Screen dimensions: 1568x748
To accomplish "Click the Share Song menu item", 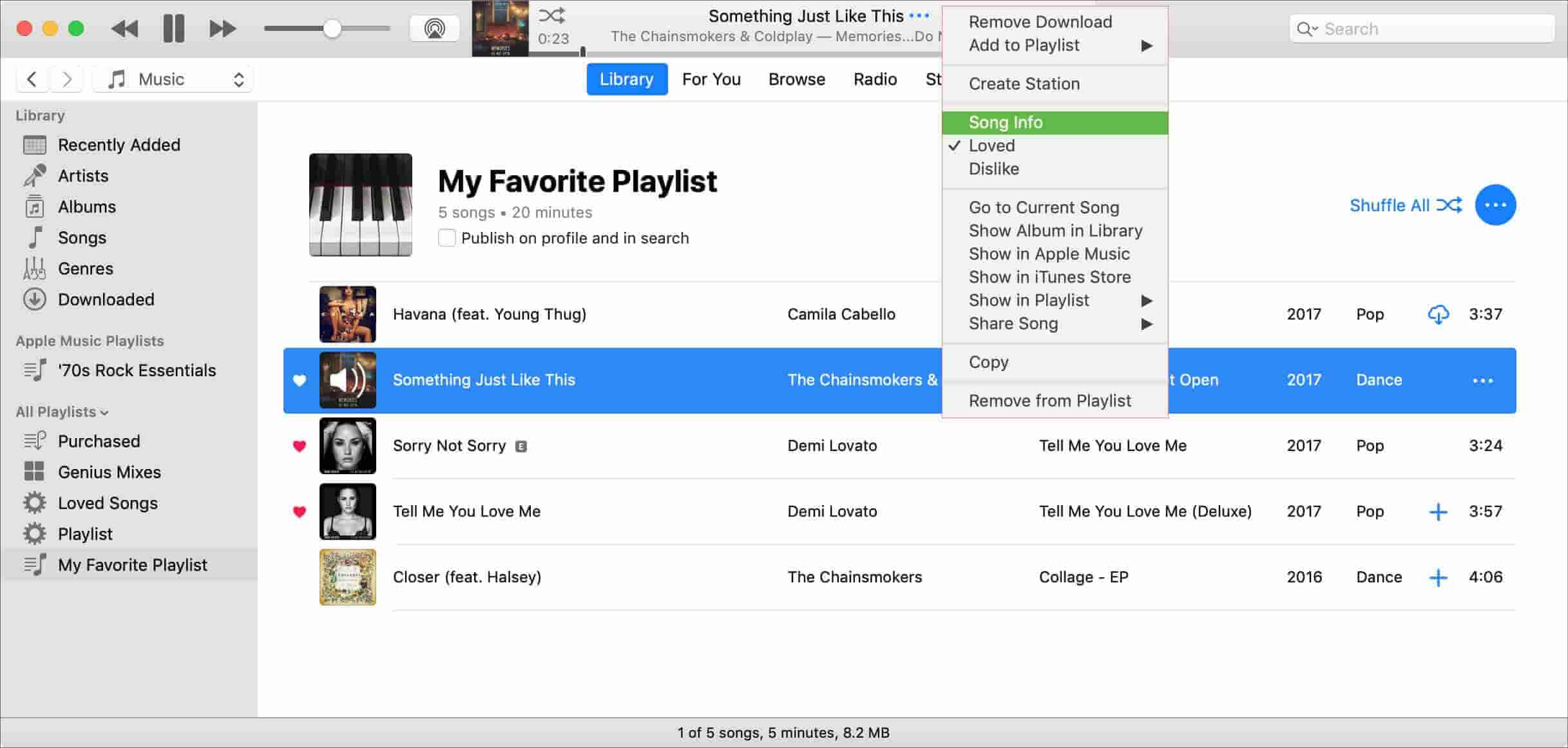I will point(1014,322).
